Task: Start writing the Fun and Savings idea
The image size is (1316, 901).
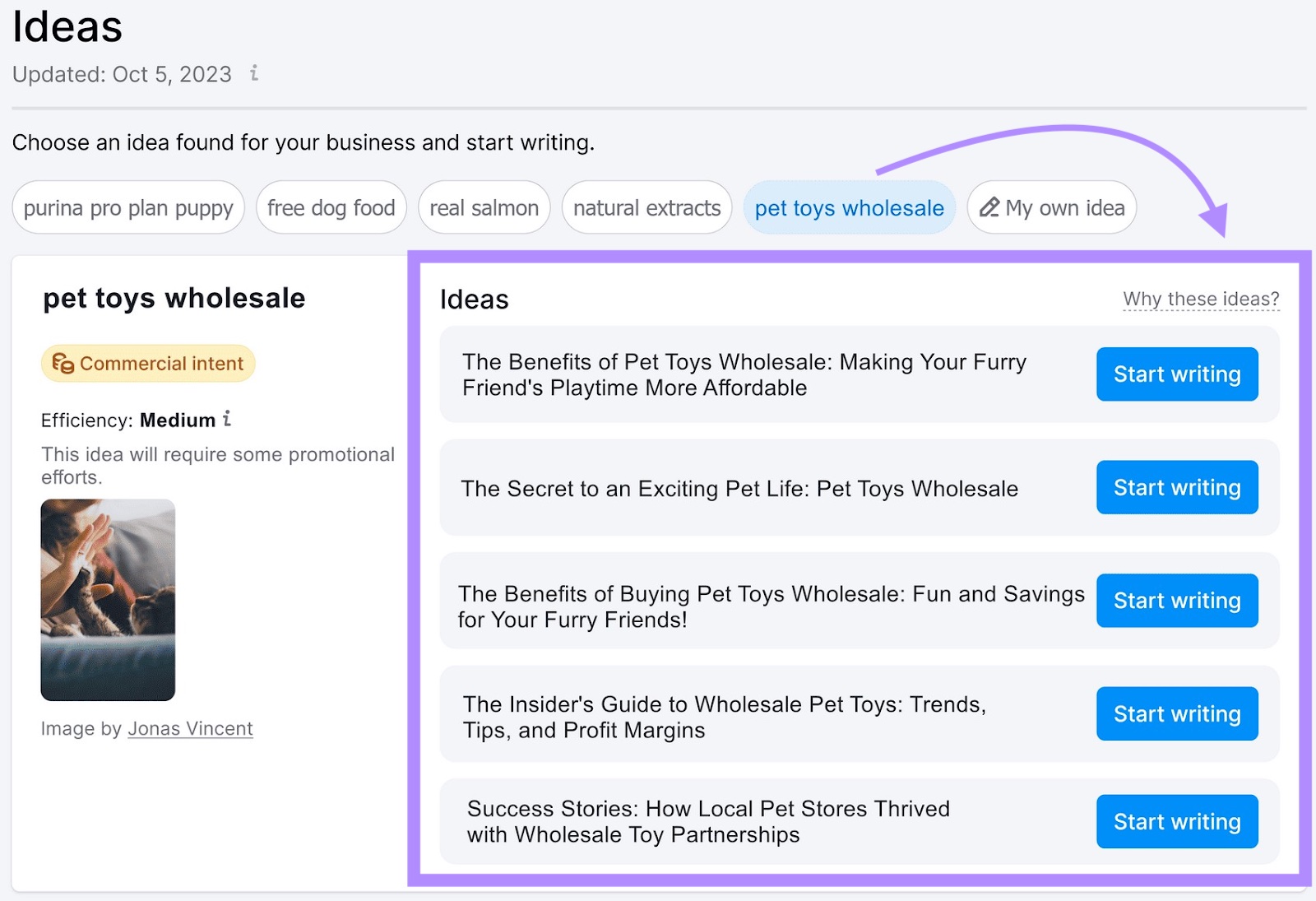Action: [x=1176, y=601]
